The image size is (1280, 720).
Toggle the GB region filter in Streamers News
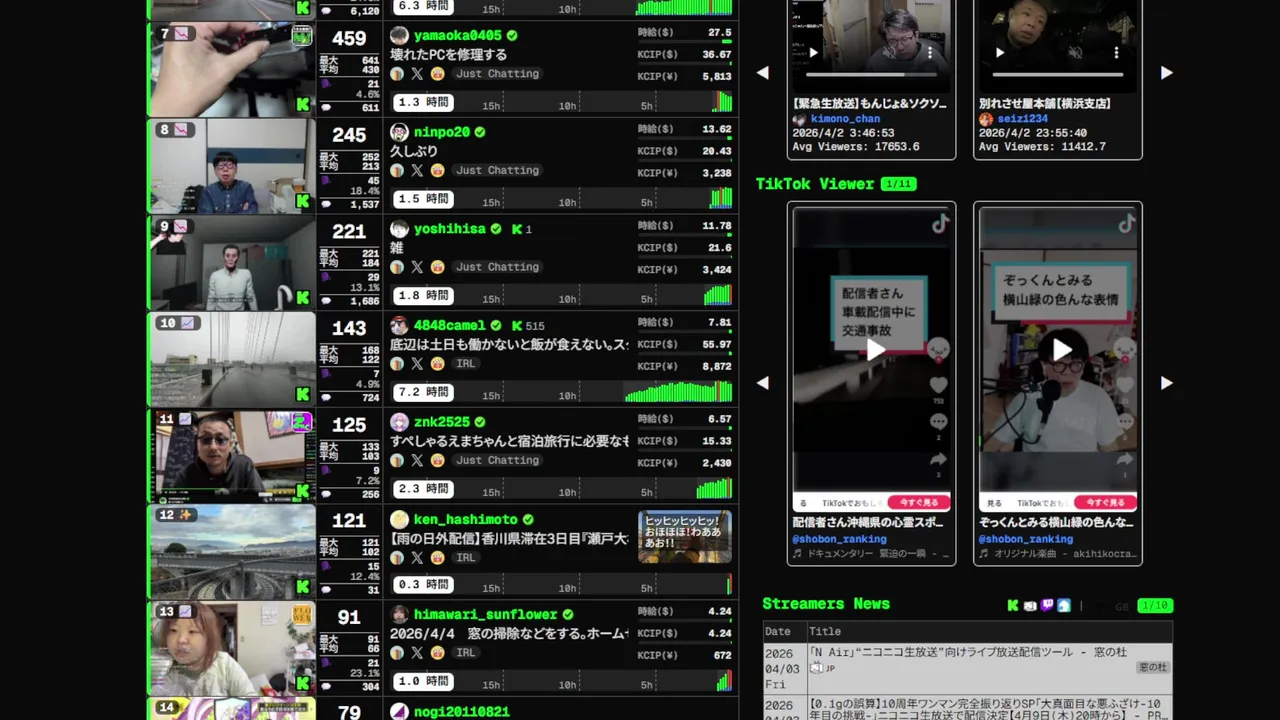point(1121,606)
